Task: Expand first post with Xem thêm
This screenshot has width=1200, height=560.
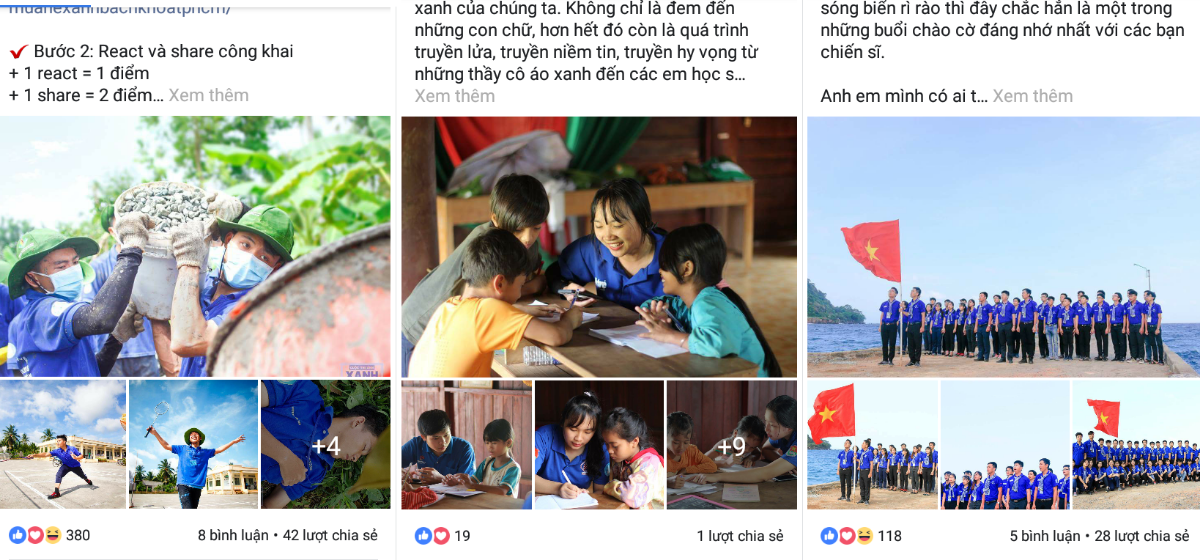Action: (208, 96)
